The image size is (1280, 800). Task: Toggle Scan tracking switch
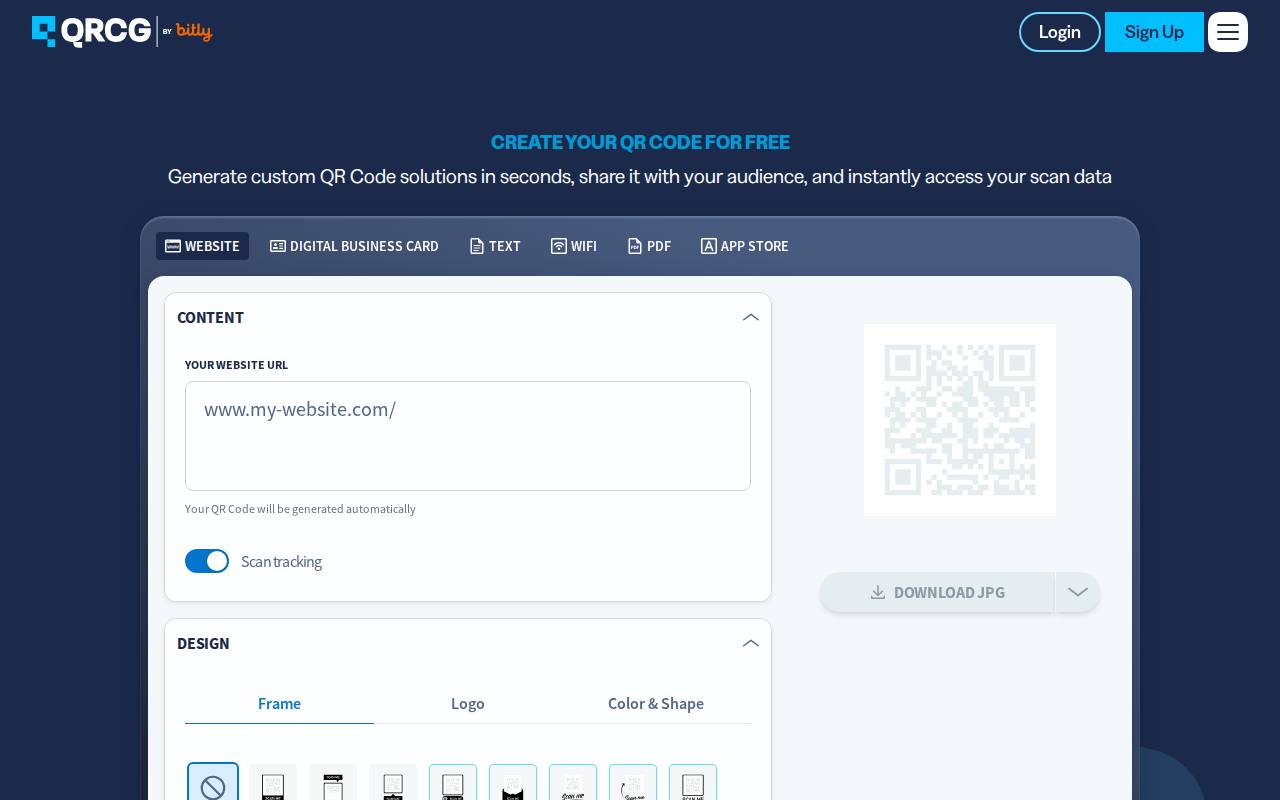(x=207, y=561)
